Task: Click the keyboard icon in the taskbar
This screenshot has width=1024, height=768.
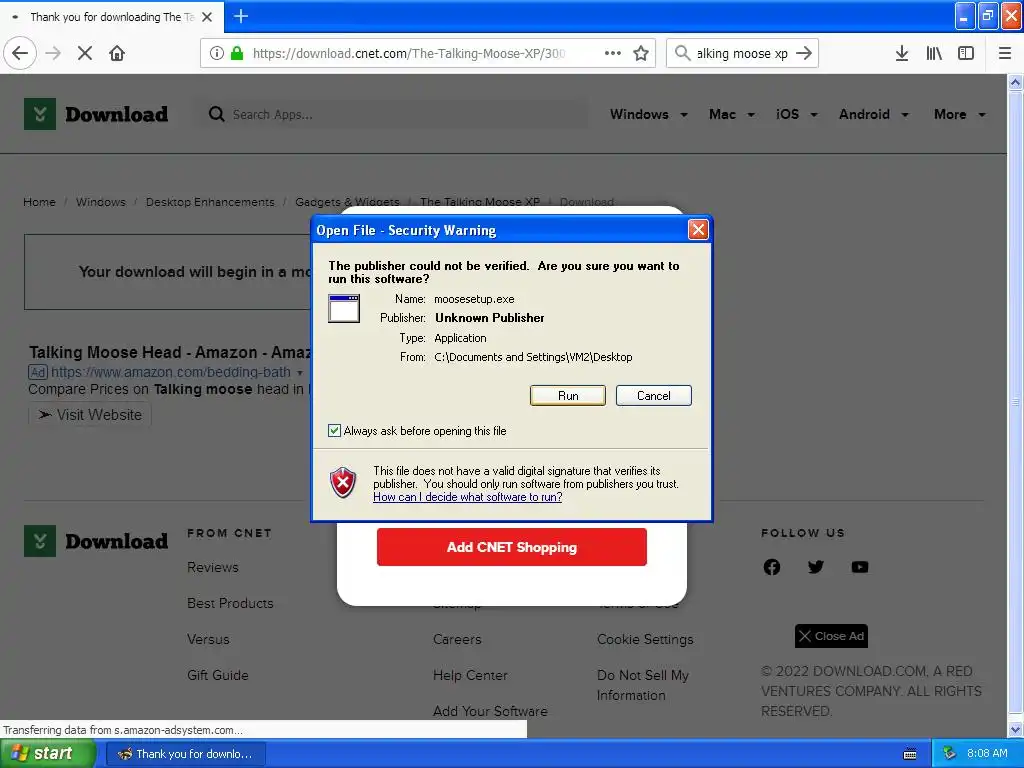Action: tap(910, 754)
